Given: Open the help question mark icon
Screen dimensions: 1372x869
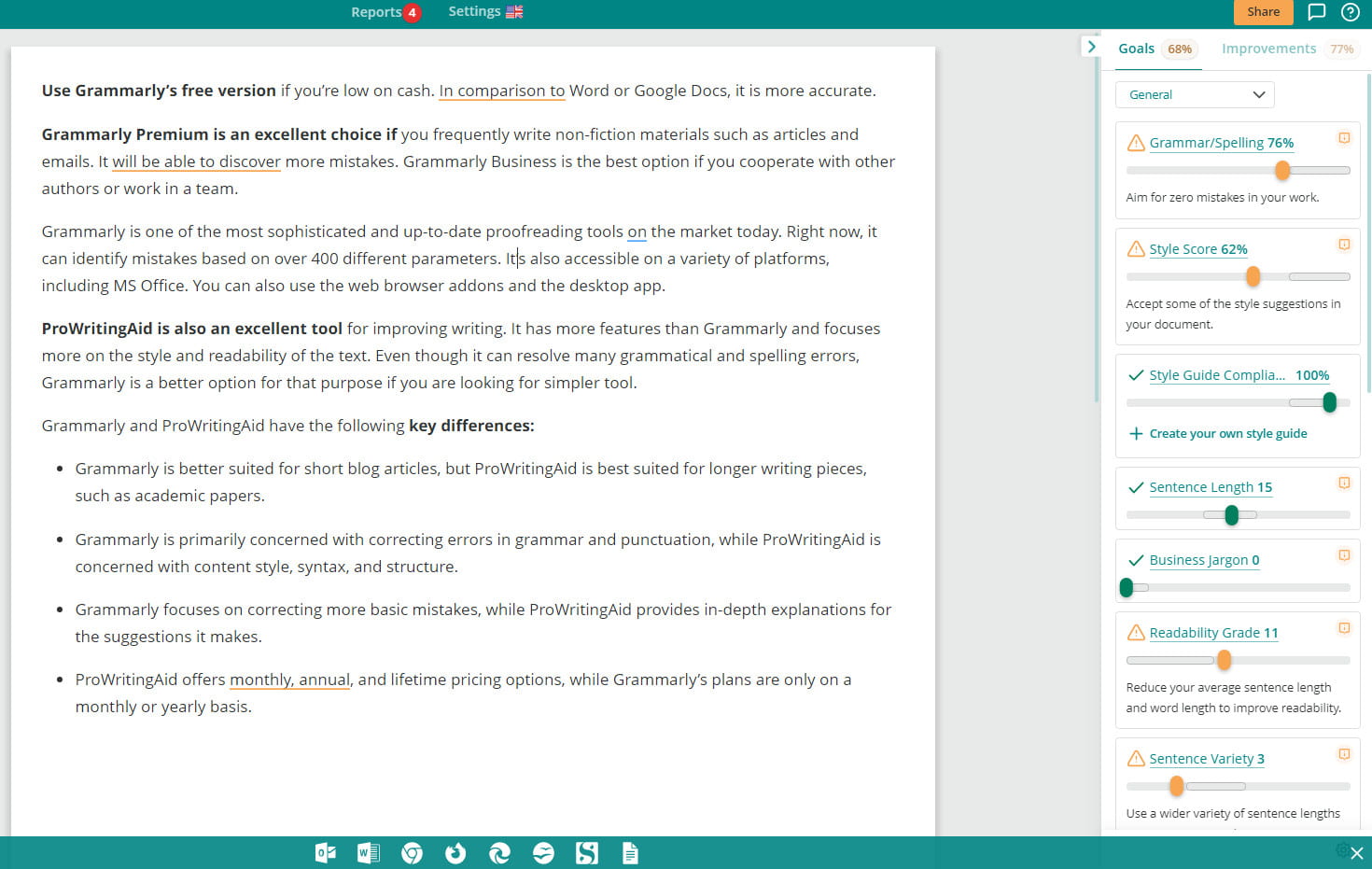Looking at the screenshot, I should (1351, 12).
